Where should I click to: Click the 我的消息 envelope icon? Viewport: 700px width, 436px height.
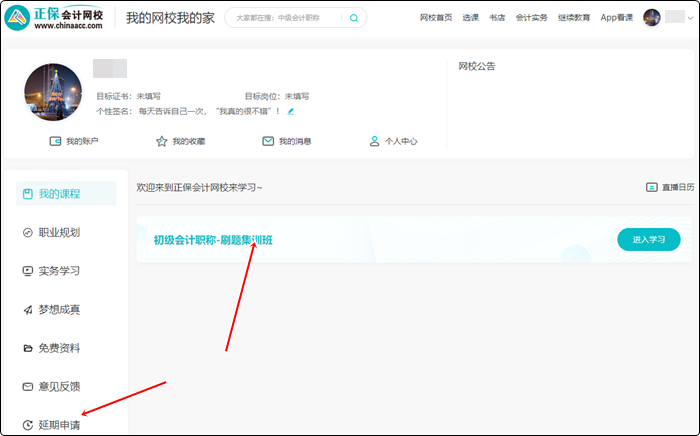point(268,141)
